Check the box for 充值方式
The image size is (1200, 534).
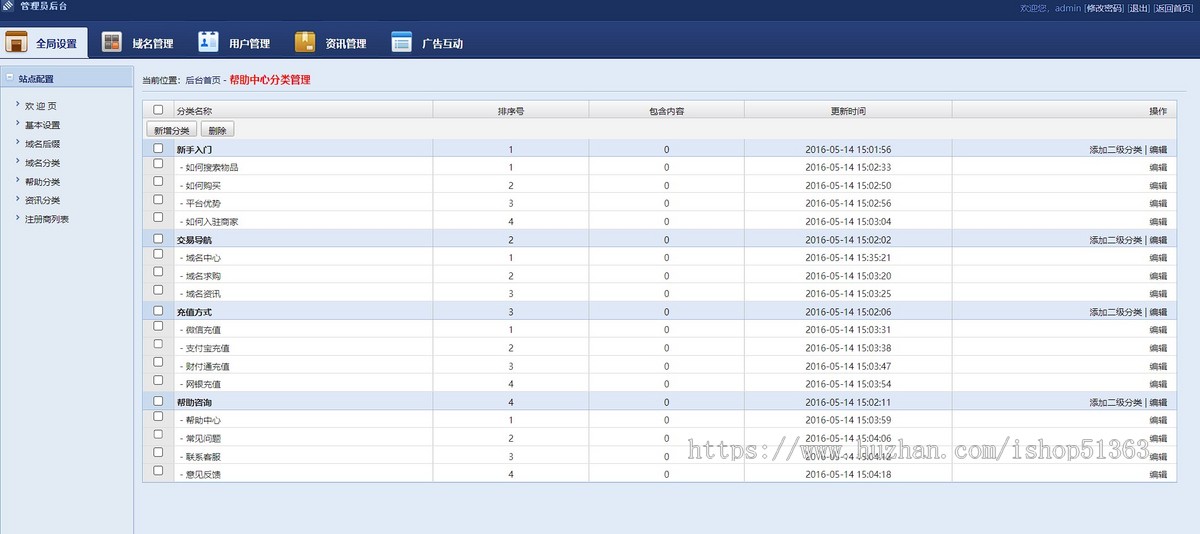click(158, 311)
